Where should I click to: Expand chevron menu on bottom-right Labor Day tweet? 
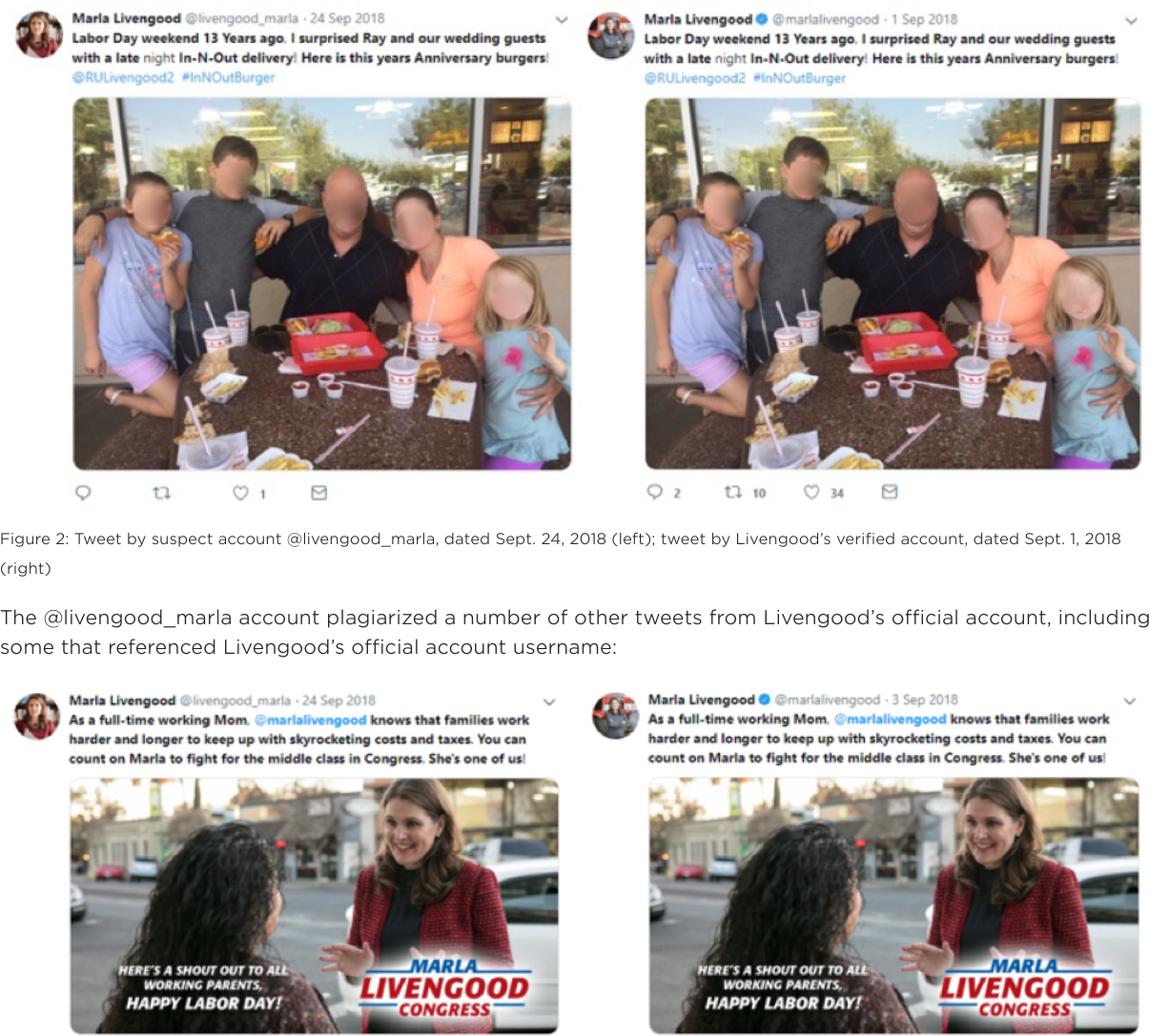pos(1130,701)
